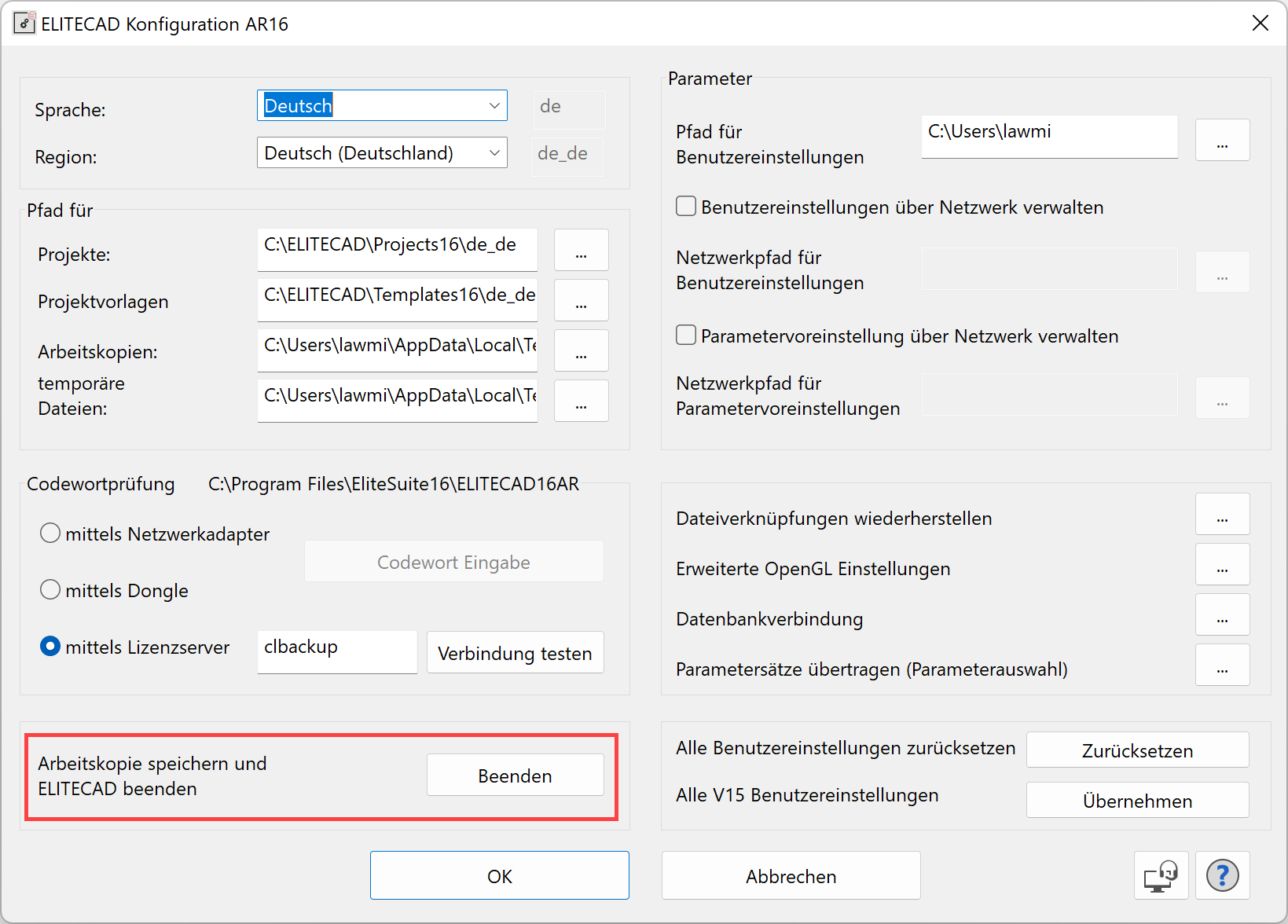Click the remote support monitor icon
The width and height of the screenshot is (1288, 924).
pos(1161,875)
